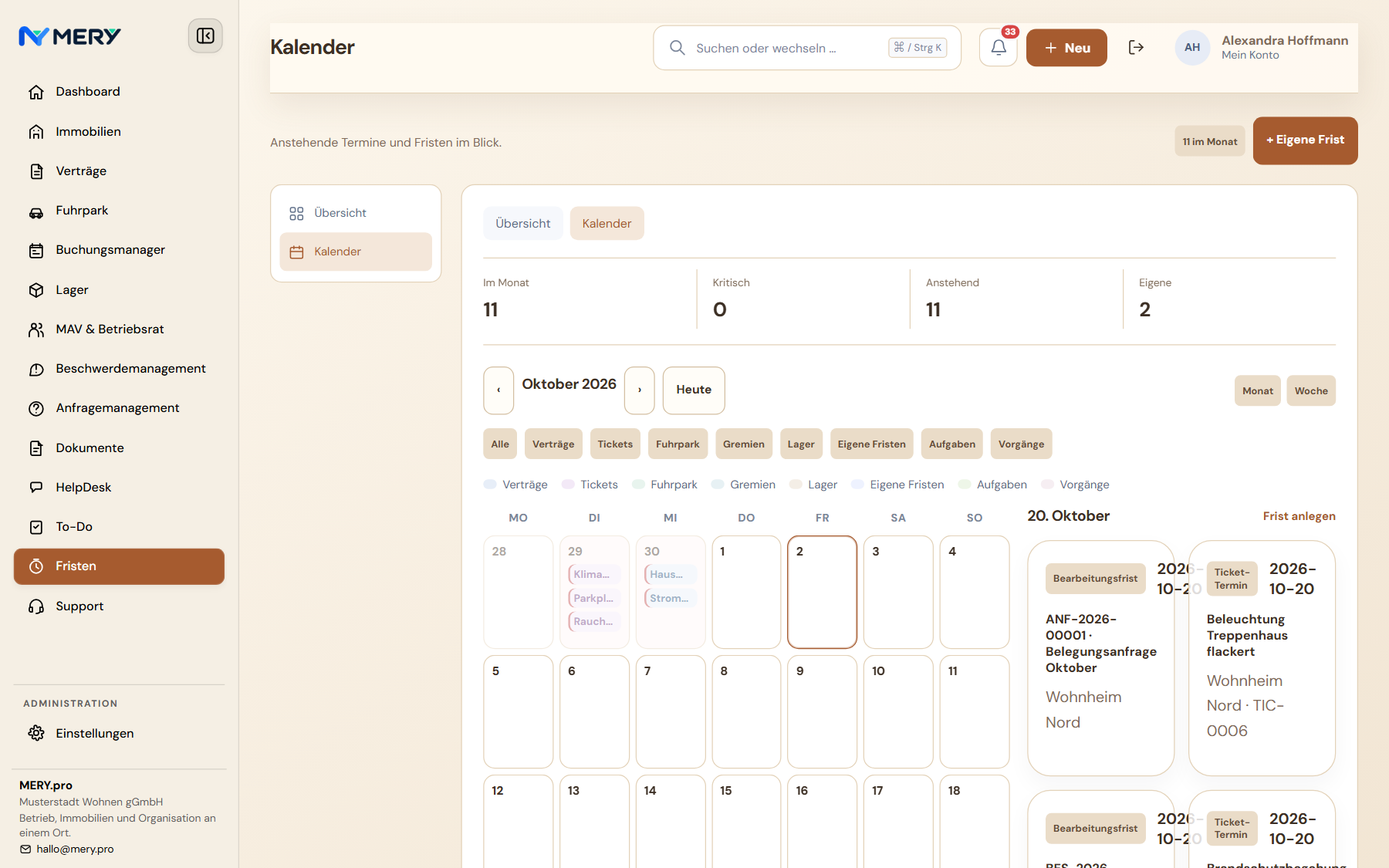Toggle the Fuhrpark filter chip
The image size is (1389, 868).
click(678, 444)
